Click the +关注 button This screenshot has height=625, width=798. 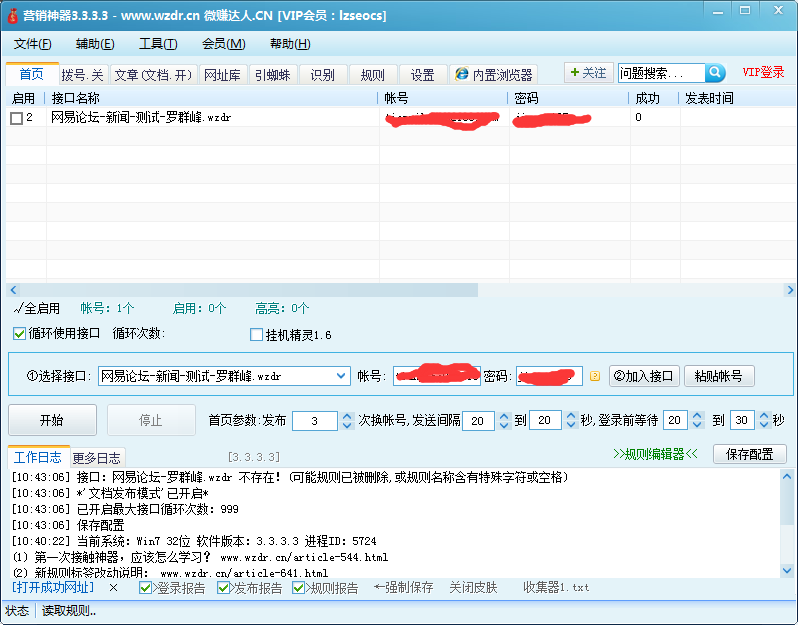588,73
